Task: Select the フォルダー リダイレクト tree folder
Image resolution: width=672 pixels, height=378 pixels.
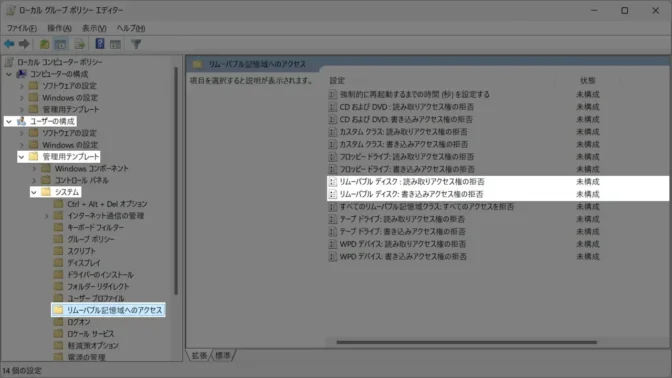Action: [98, 286]
